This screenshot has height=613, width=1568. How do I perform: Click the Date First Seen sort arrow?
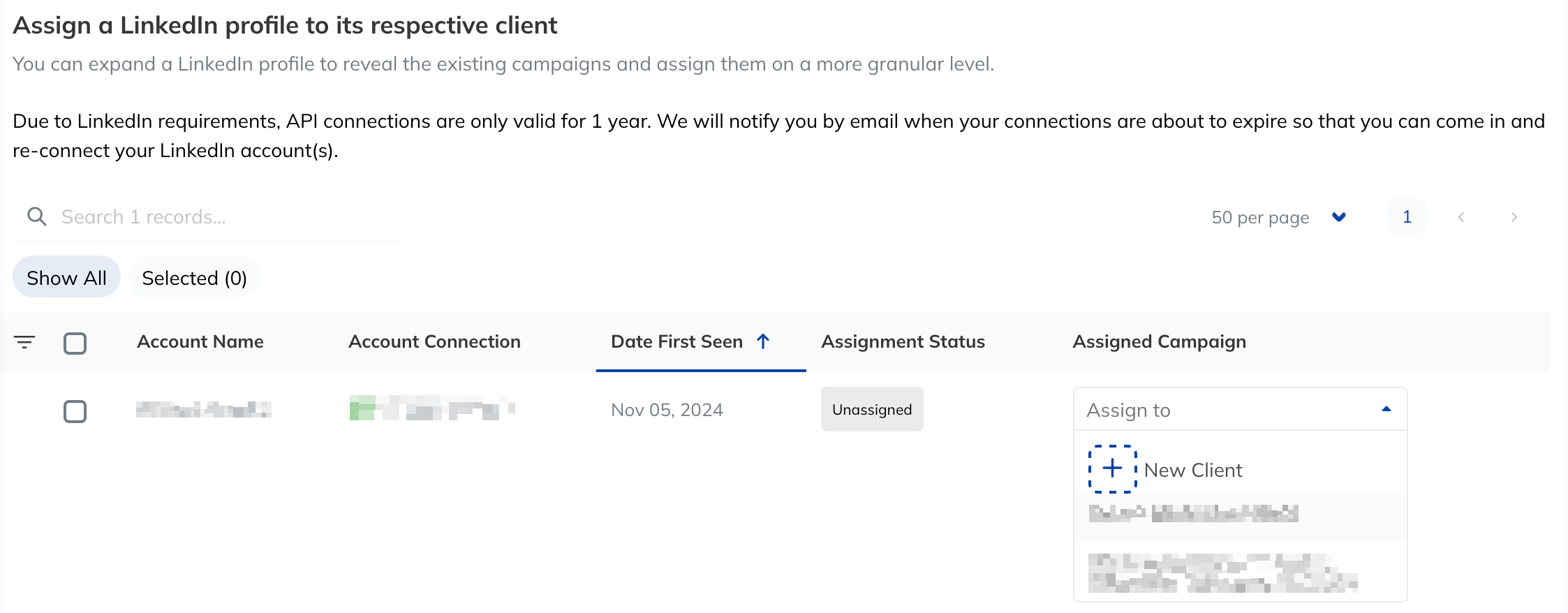pos(763,341)
